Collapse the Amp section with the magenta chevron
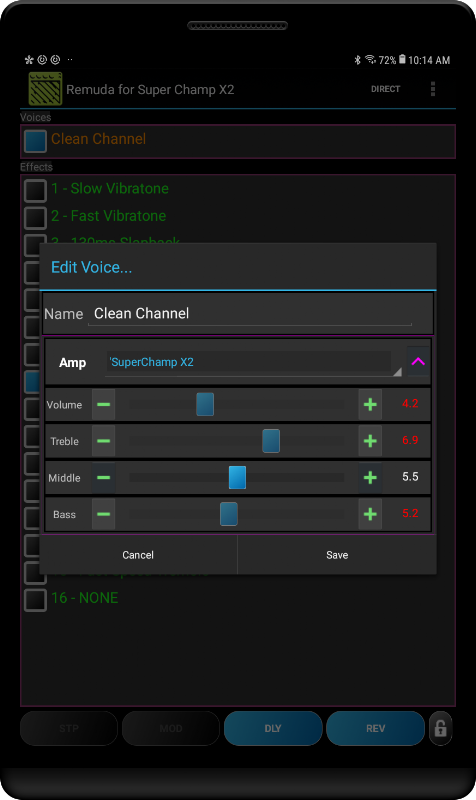The image size is (476, 800). tap(418, 362)
